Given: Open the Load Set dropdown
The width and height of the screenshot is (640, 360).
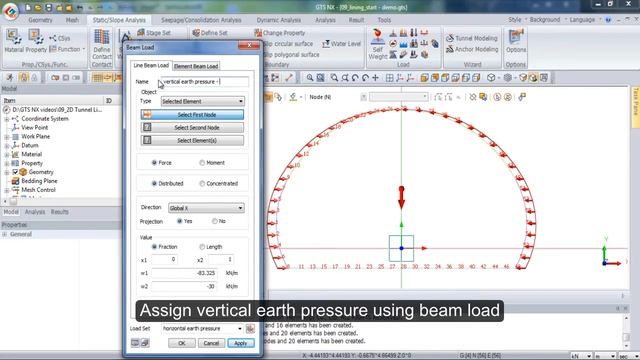Looking at the screenshot, I should pyautogui.click(x=202, y=328).
